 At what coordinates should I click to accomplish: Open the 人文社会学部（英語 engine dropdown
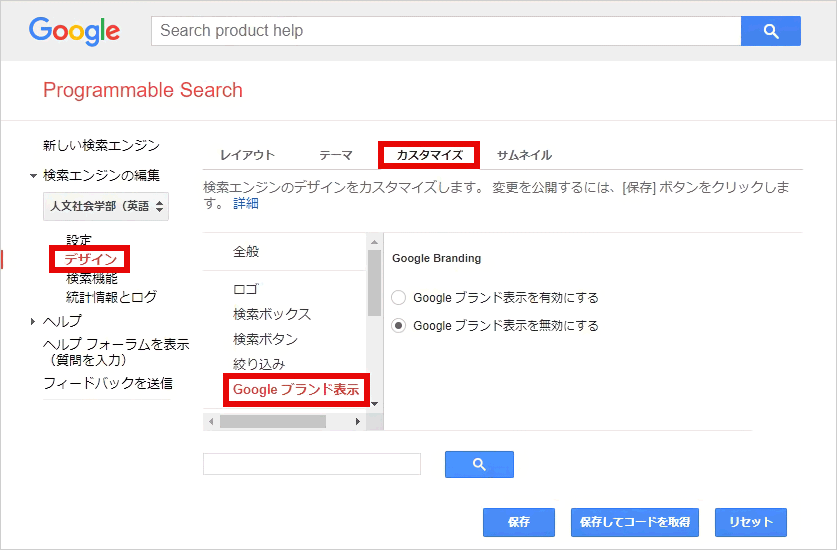click(106, 206)
